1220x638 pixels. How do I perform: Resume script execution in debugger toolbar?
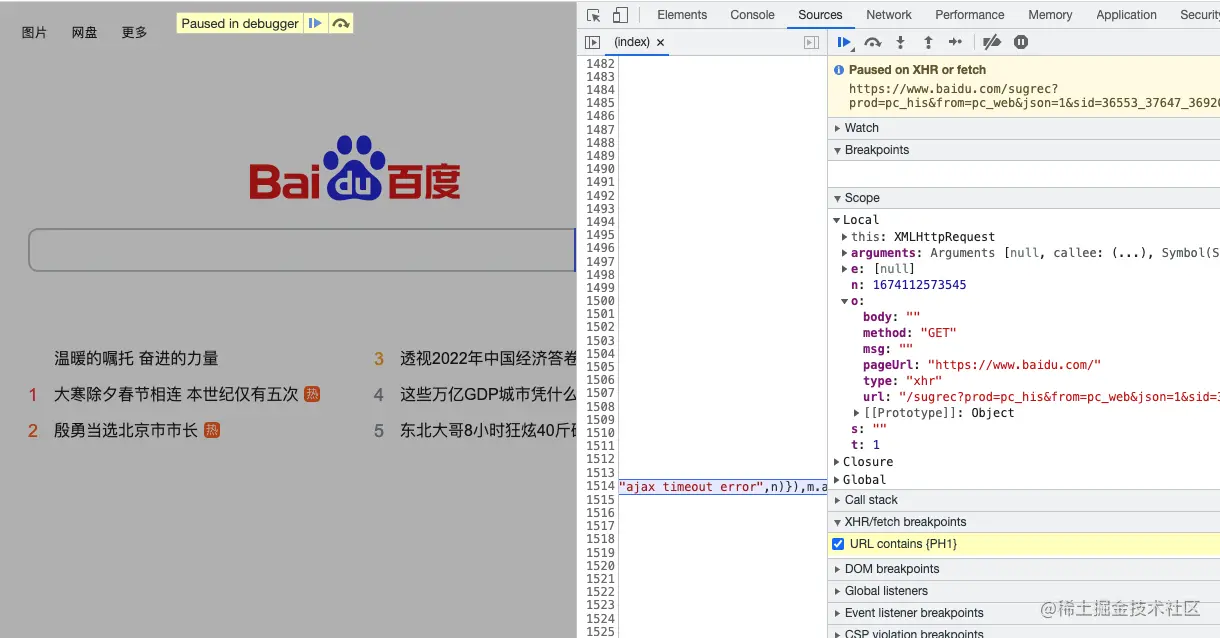(x=845, y=42)
